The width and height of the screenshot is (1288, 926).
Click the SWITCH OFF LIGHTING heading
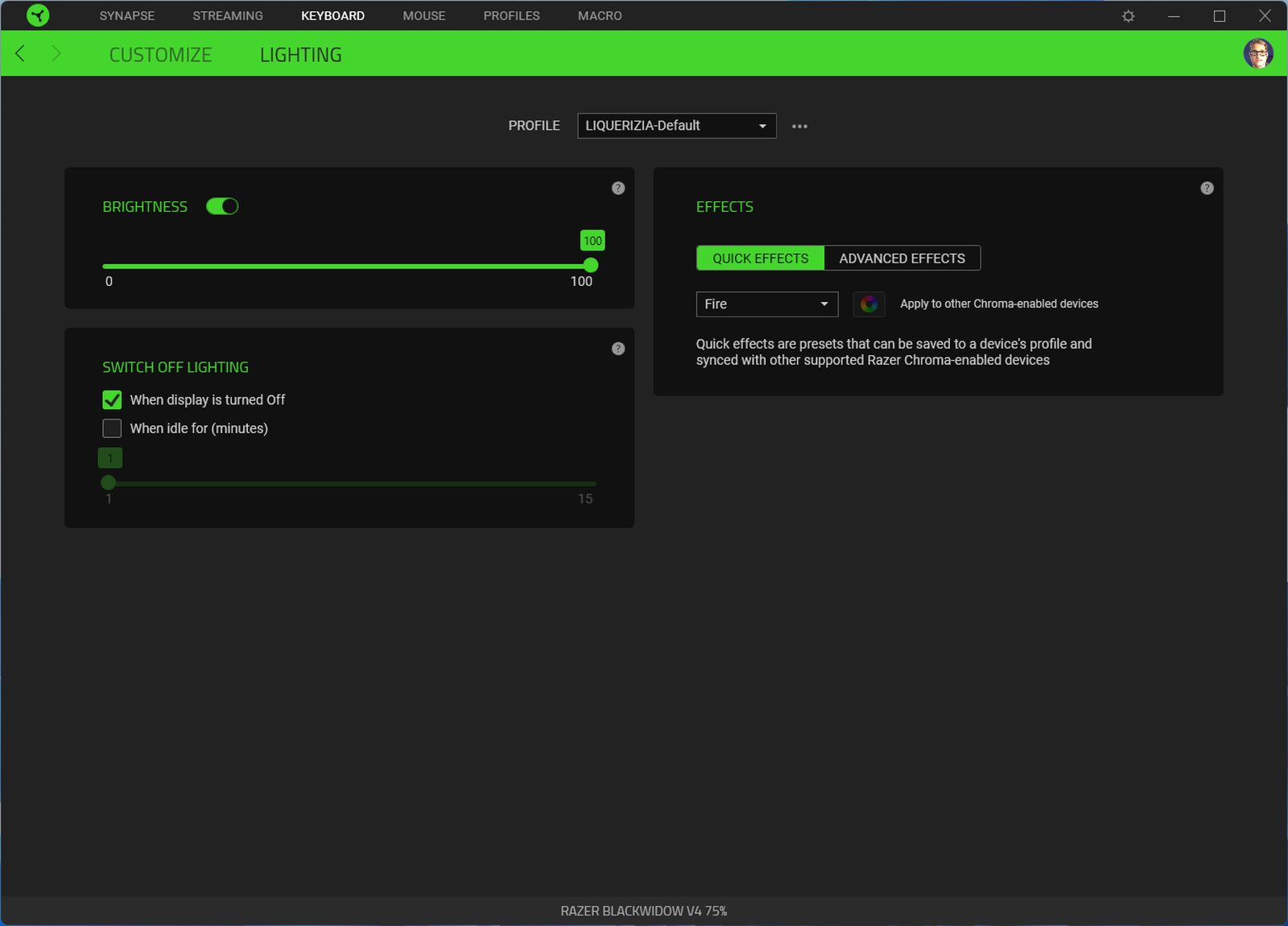coord(175,367)
